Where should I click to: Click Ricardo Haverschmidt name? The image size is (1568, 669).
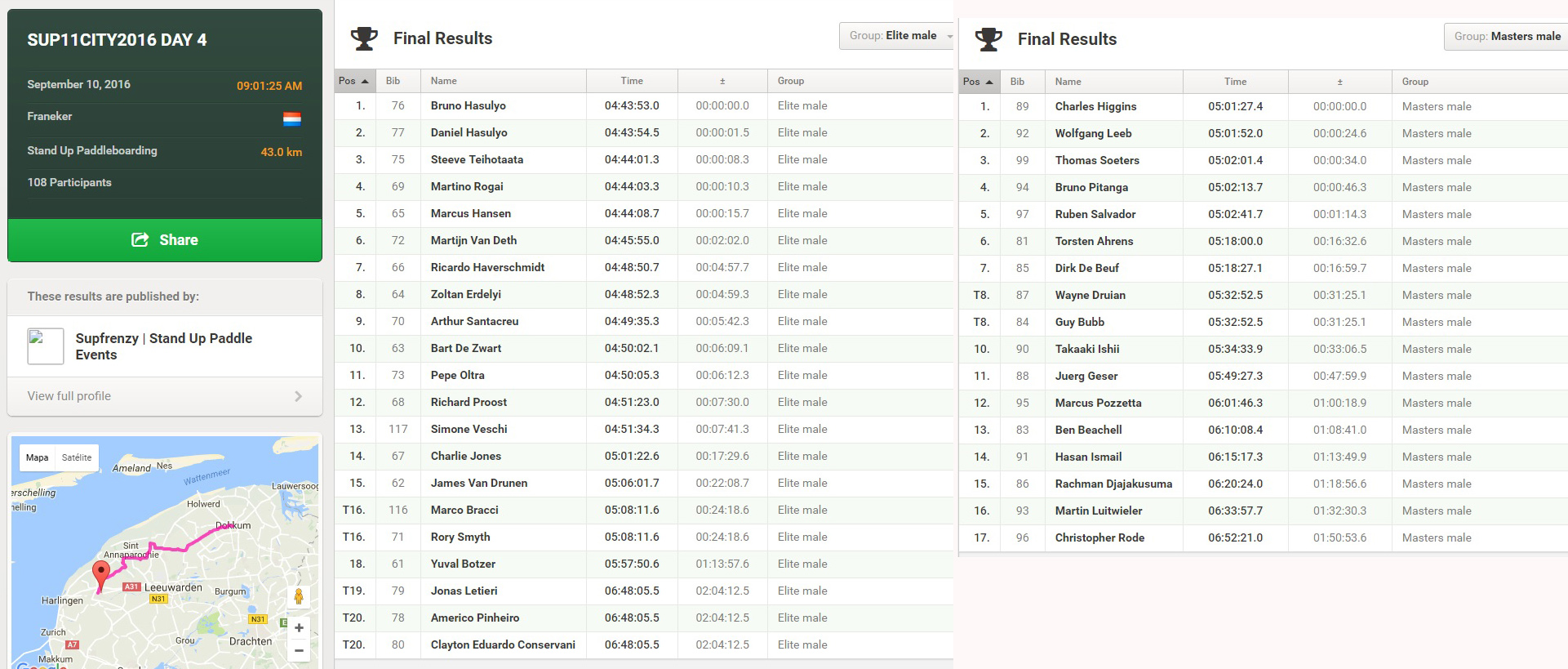coord(488,267)
